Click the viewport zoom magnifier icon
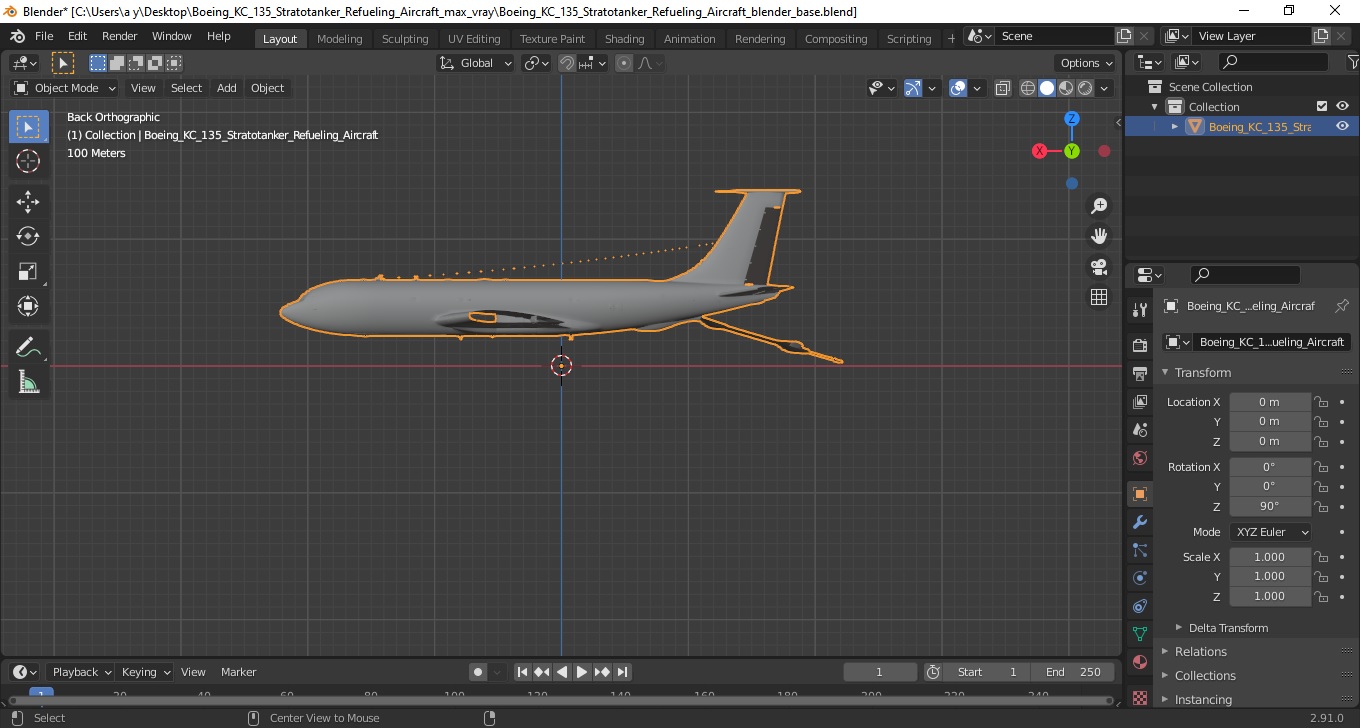 (1099, 206)
